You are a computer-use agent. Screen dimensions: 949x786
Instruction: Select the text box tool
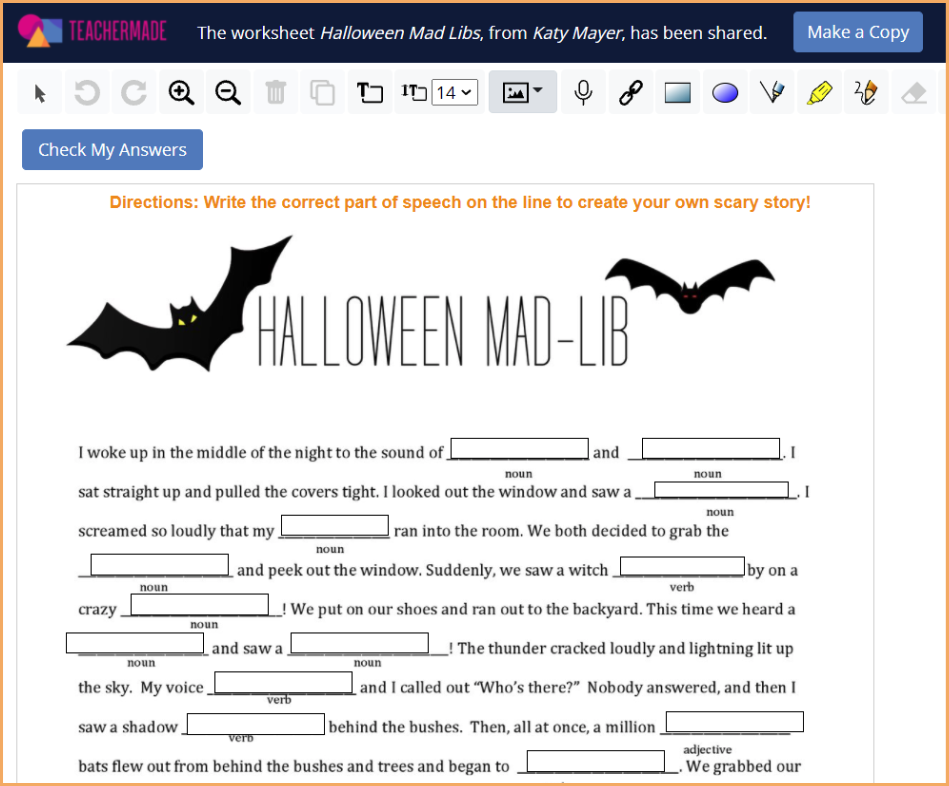click(x=370, y=92)
